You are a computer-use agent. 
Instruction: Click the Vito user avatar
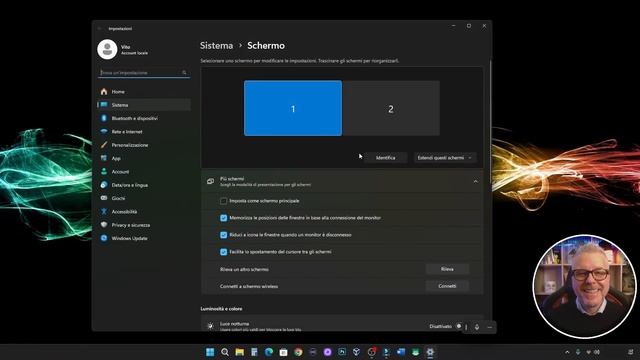[107, 49]
